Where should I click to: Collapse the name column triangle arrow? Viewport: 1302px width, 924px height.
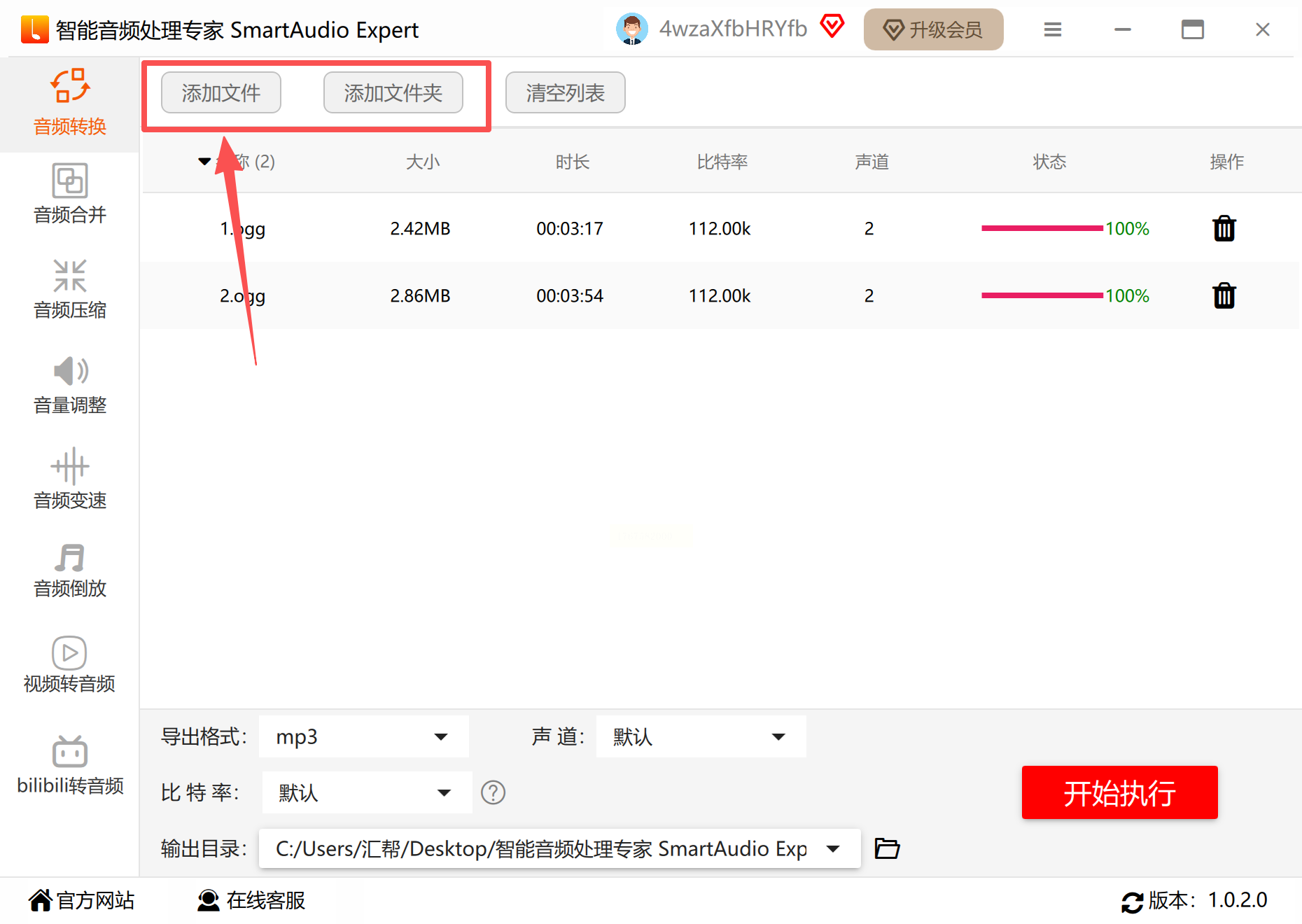pos(204,162)
